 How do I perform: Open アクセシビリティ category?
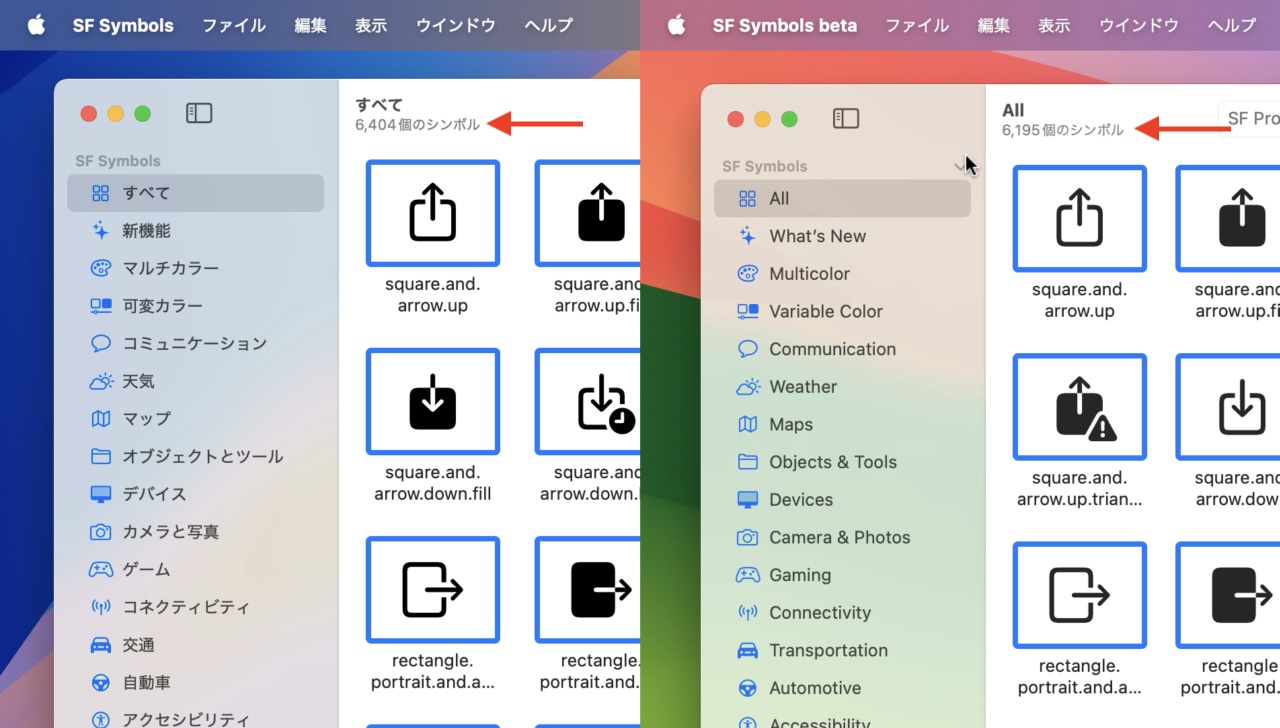point(196,718)
